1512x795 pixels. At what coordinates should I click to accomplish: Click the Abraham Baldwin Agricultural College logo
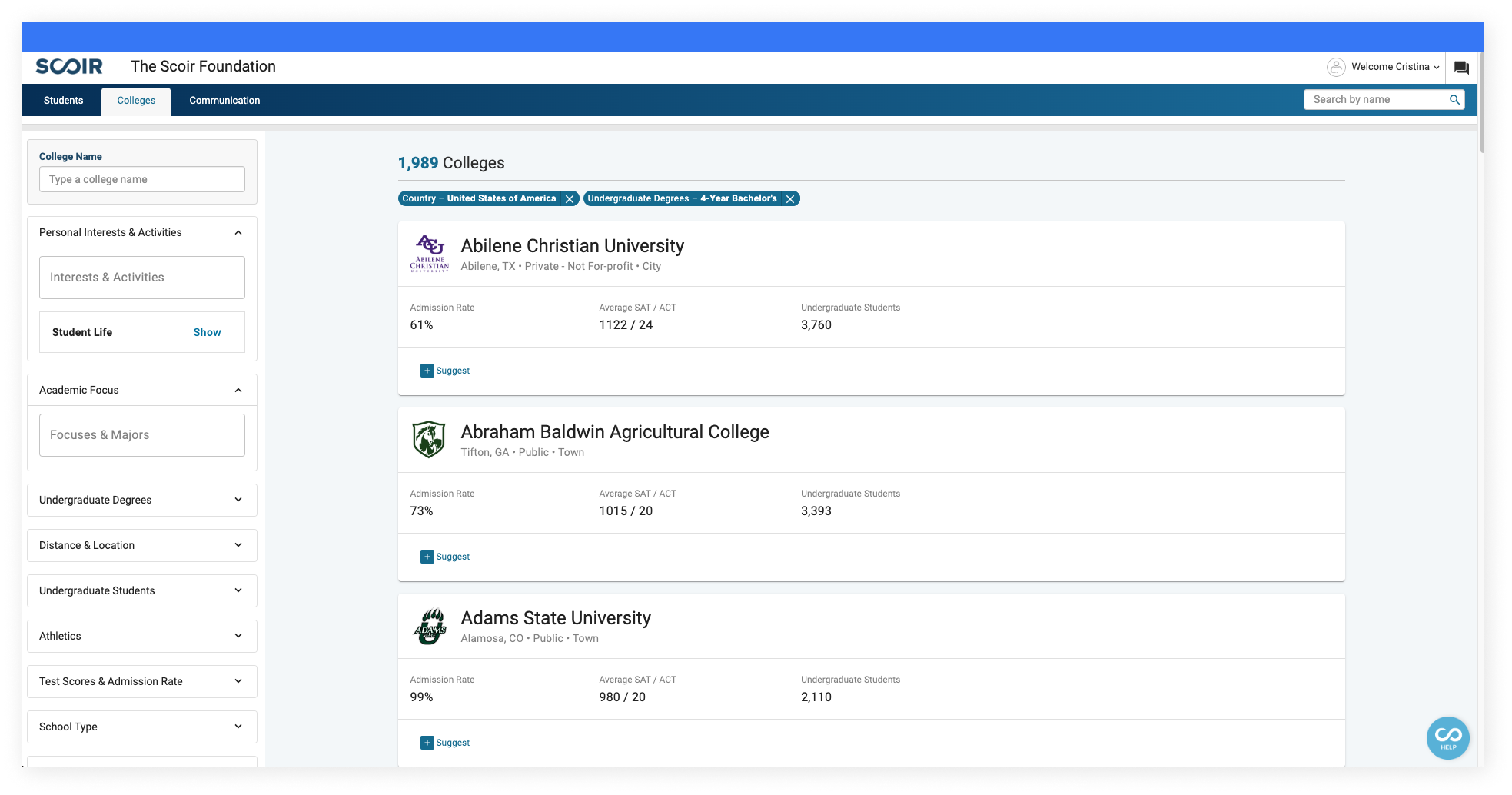[429, 439]
